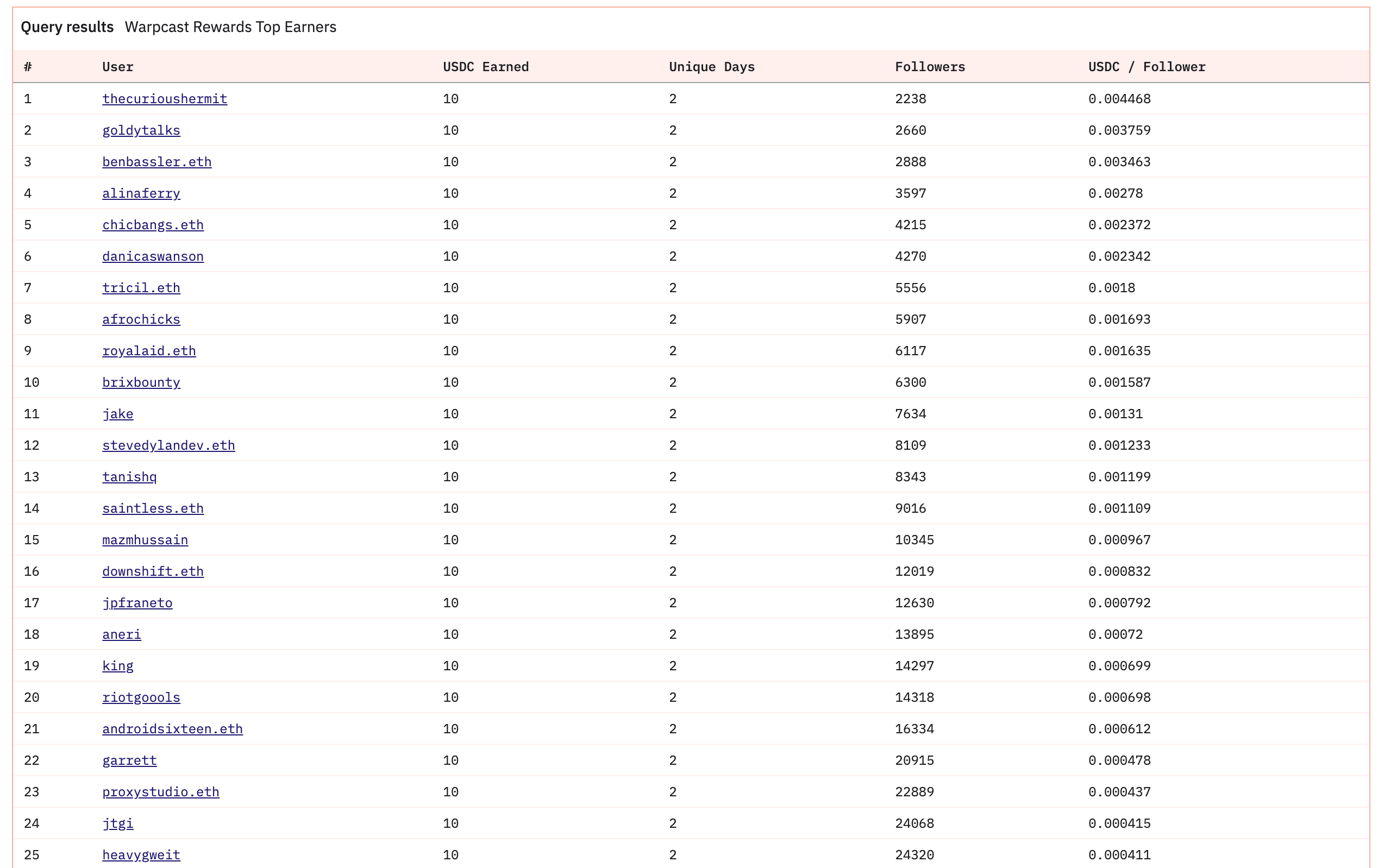This screenshot has height=868, width=1378.
Task: Click the jake user link
Action: 117,413
